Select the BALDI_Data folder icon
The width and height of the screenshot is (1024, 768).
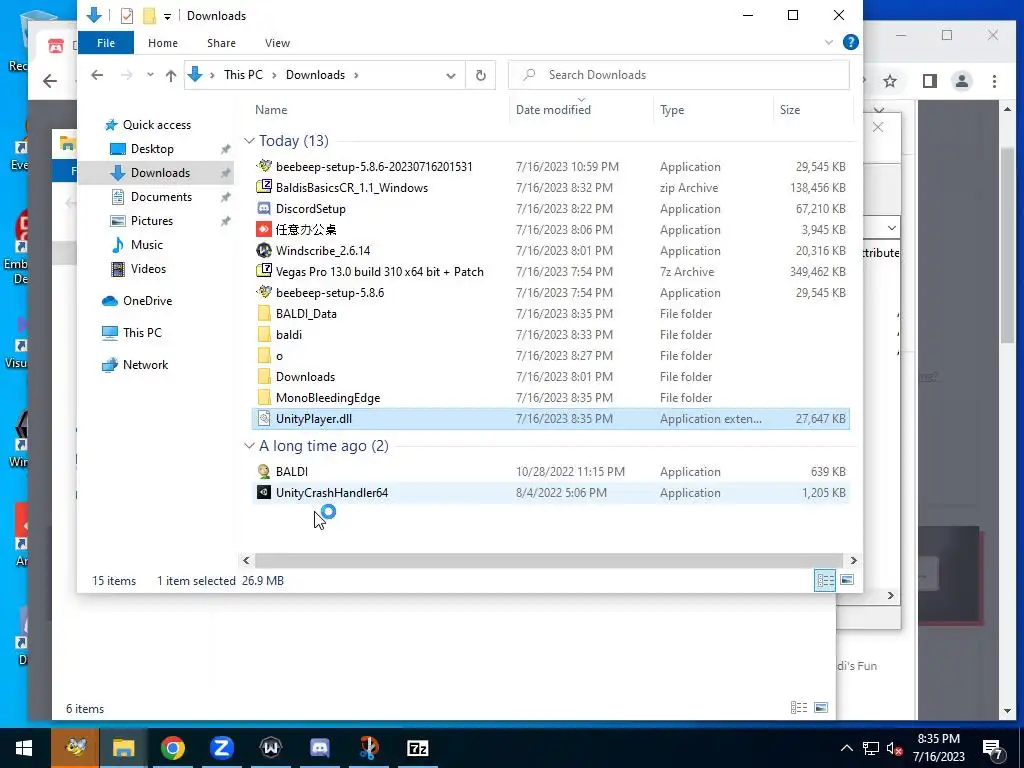tap(264, 313)
